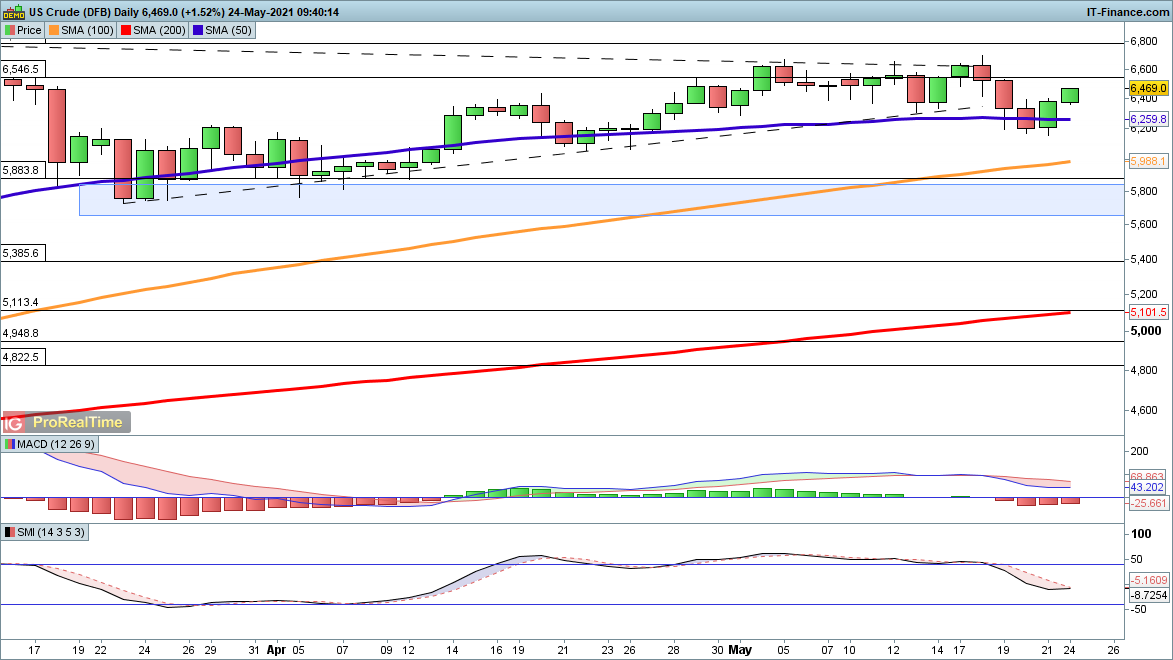Click the DEMO chart icon in title bar
Image resolution: width=1173 pixels, height=660 pixels.
13,11
